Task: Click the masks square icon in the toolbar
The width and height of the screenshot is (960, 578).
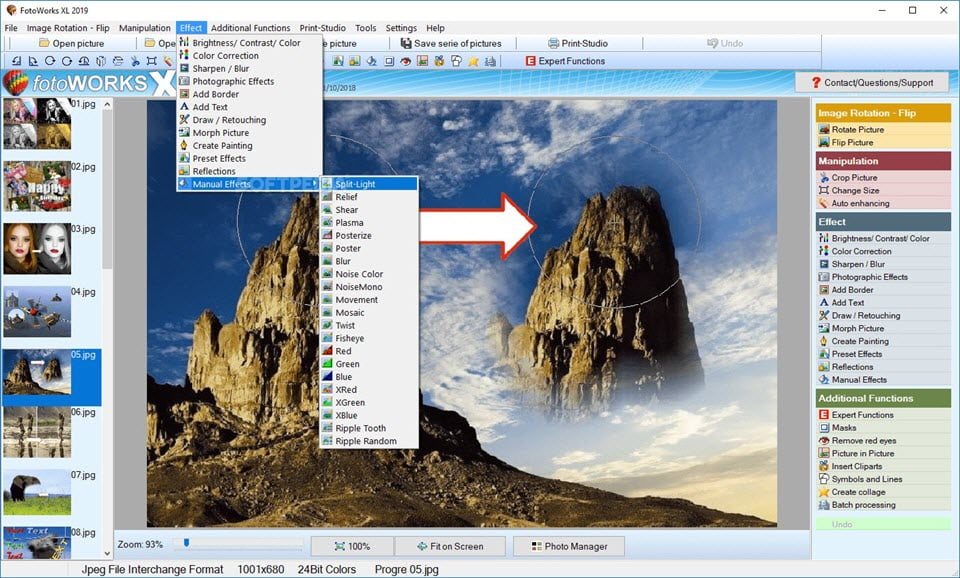Action: point(389,61)
